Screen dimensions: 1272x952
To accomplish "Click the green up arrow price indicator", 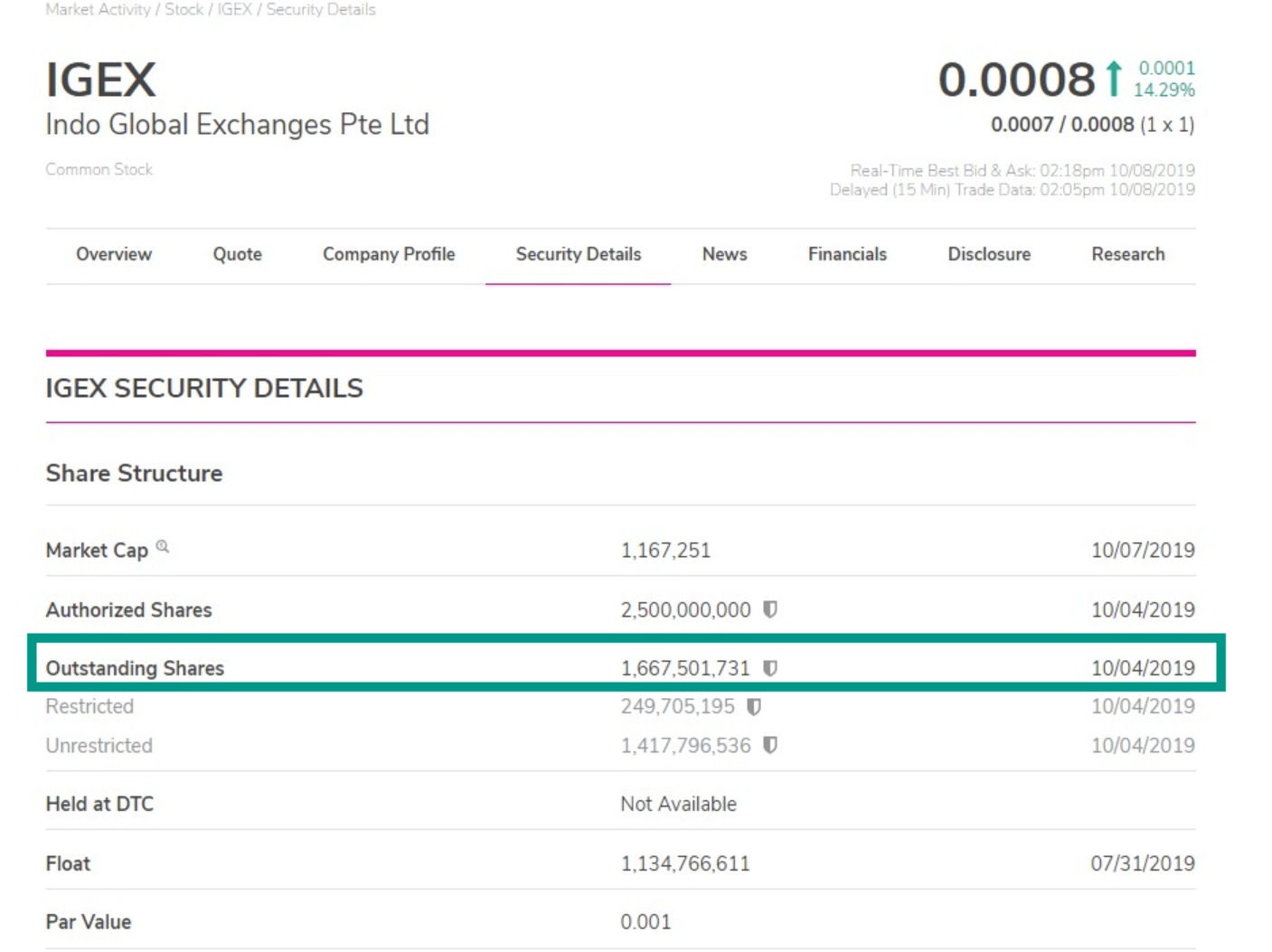I will click(1114, 79).
